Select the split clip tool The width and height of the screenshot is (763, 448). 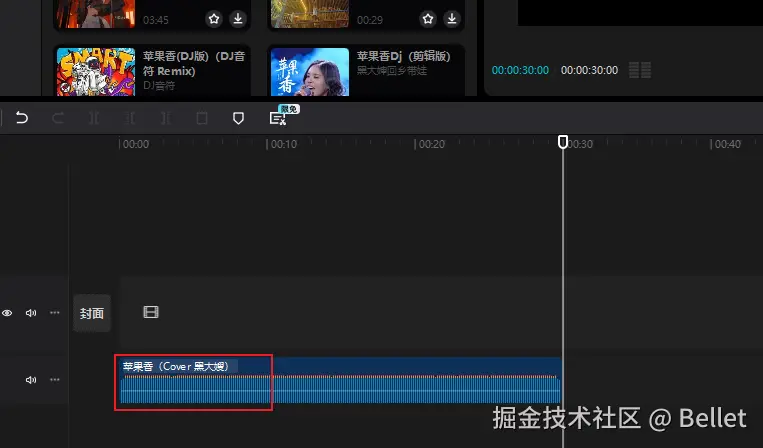(x=94, y=118)
